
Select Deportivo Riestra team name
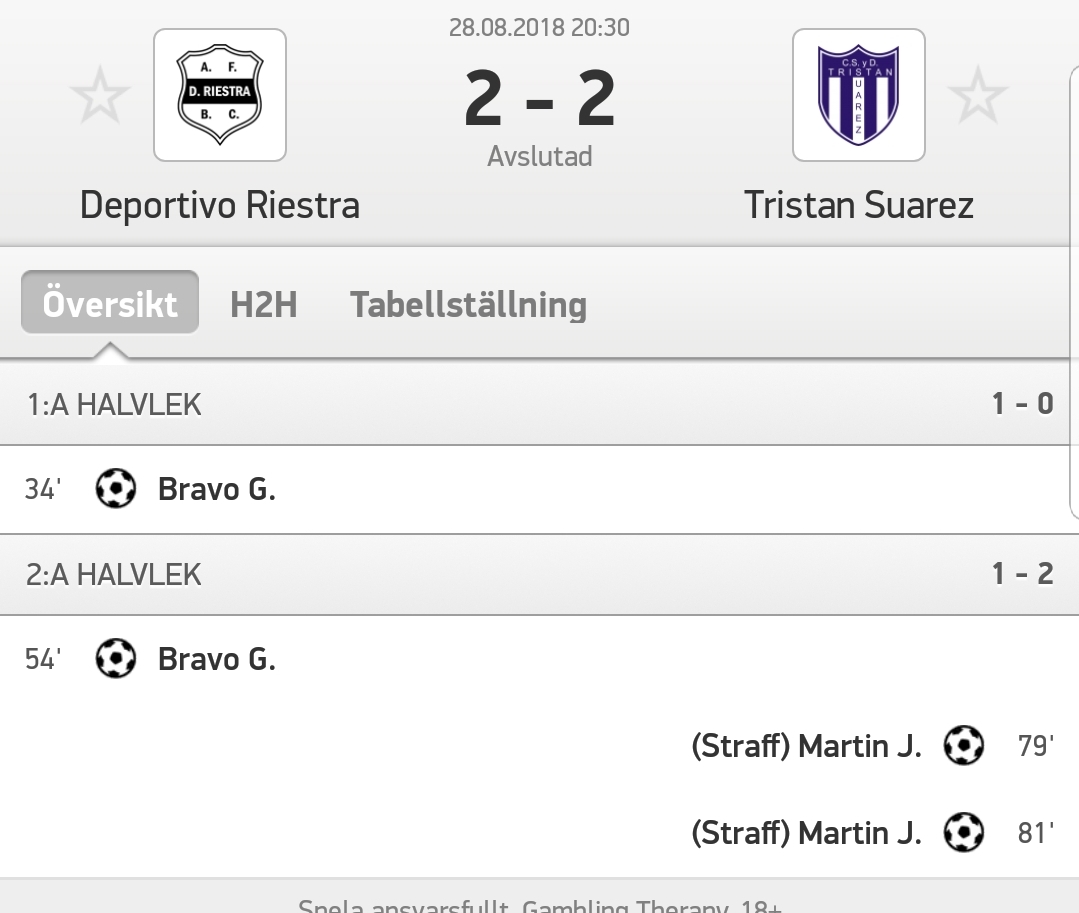[x=220, y=205]
